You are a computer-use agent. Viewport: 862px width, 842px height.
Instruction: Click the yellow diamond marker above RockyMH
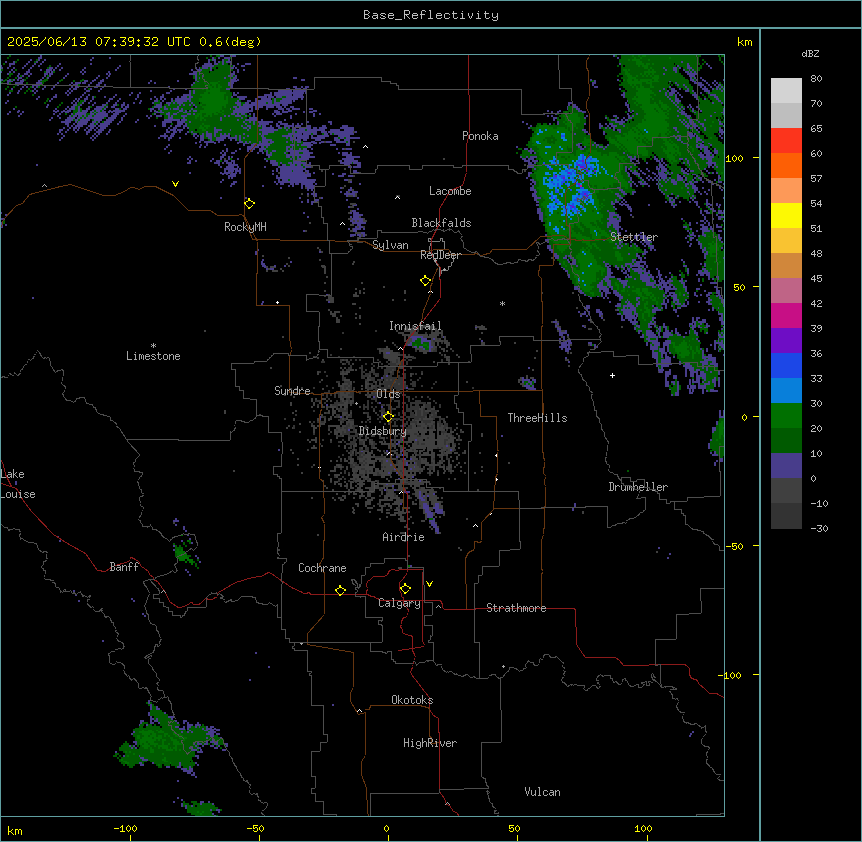pyautogui.click(x=250, y=204)
